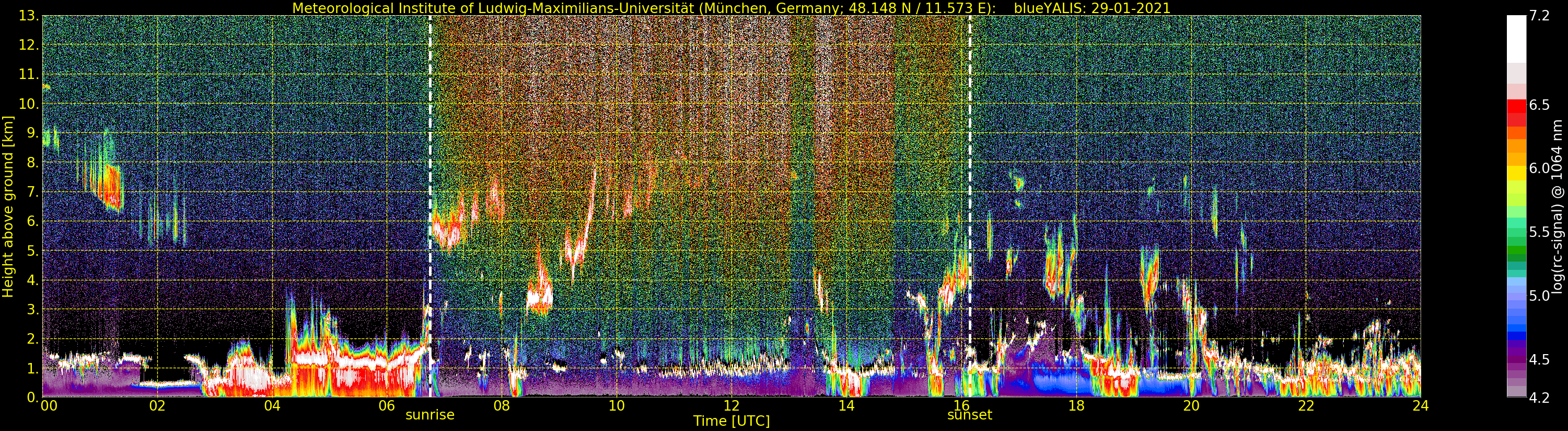Click the colorbar tick value '6.5'
The height and width of the screenshot is (431, 1568).
tap(1539, 105)
